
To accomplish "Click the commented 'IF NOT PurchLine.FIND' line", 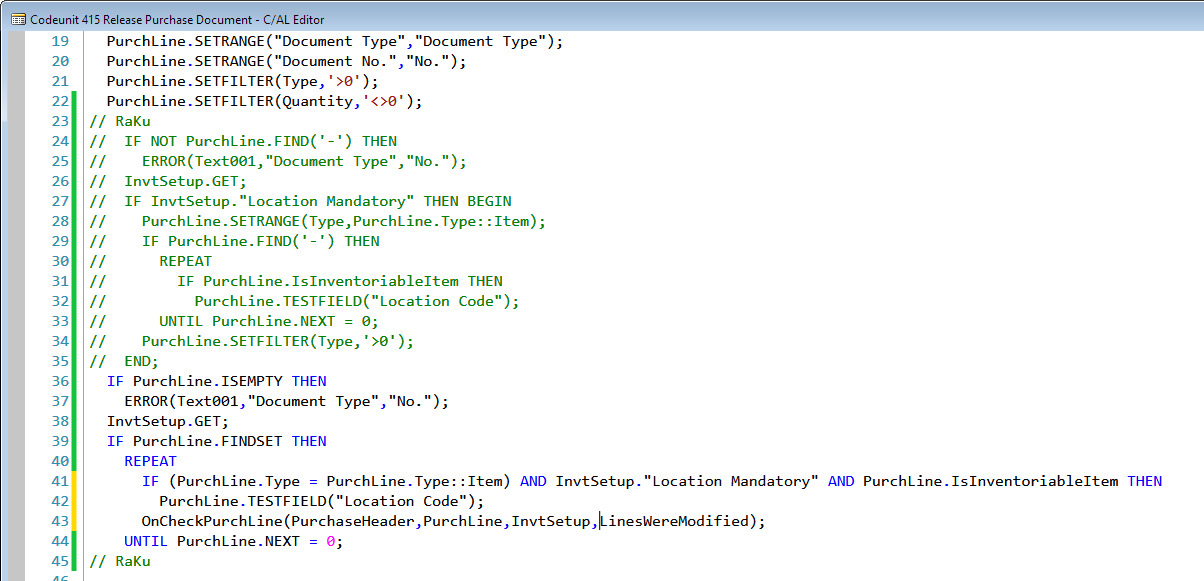I will coord(243,141).
